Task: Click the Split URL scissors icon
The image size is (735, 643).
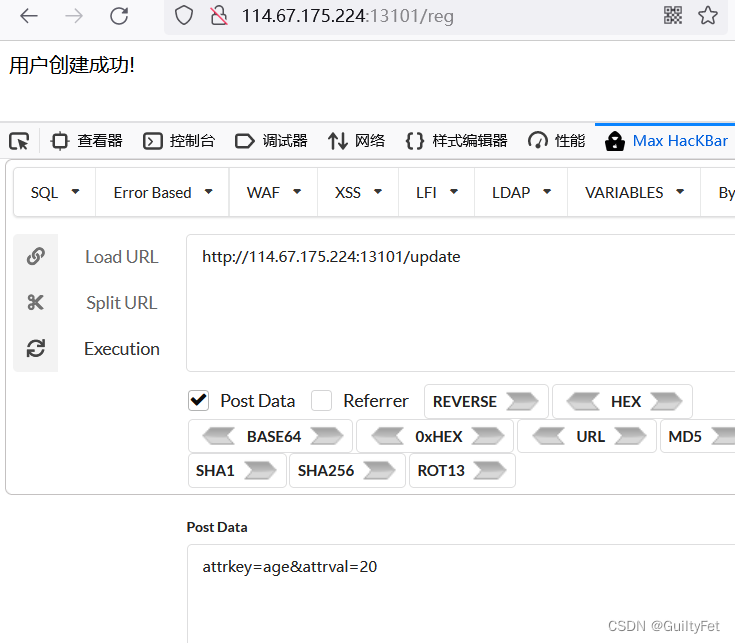Action: (x=36, y=303)
